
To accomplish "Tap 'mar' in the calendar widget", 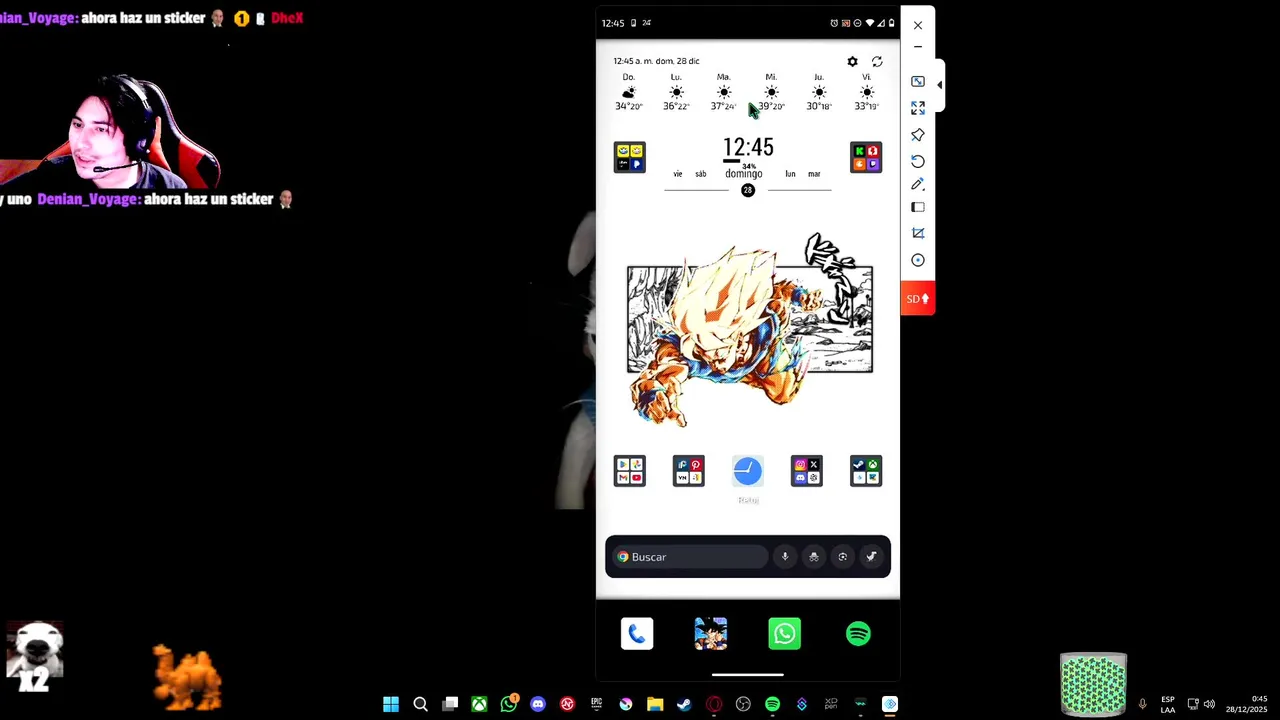I will pyautogui.click(x=814, y=174).
